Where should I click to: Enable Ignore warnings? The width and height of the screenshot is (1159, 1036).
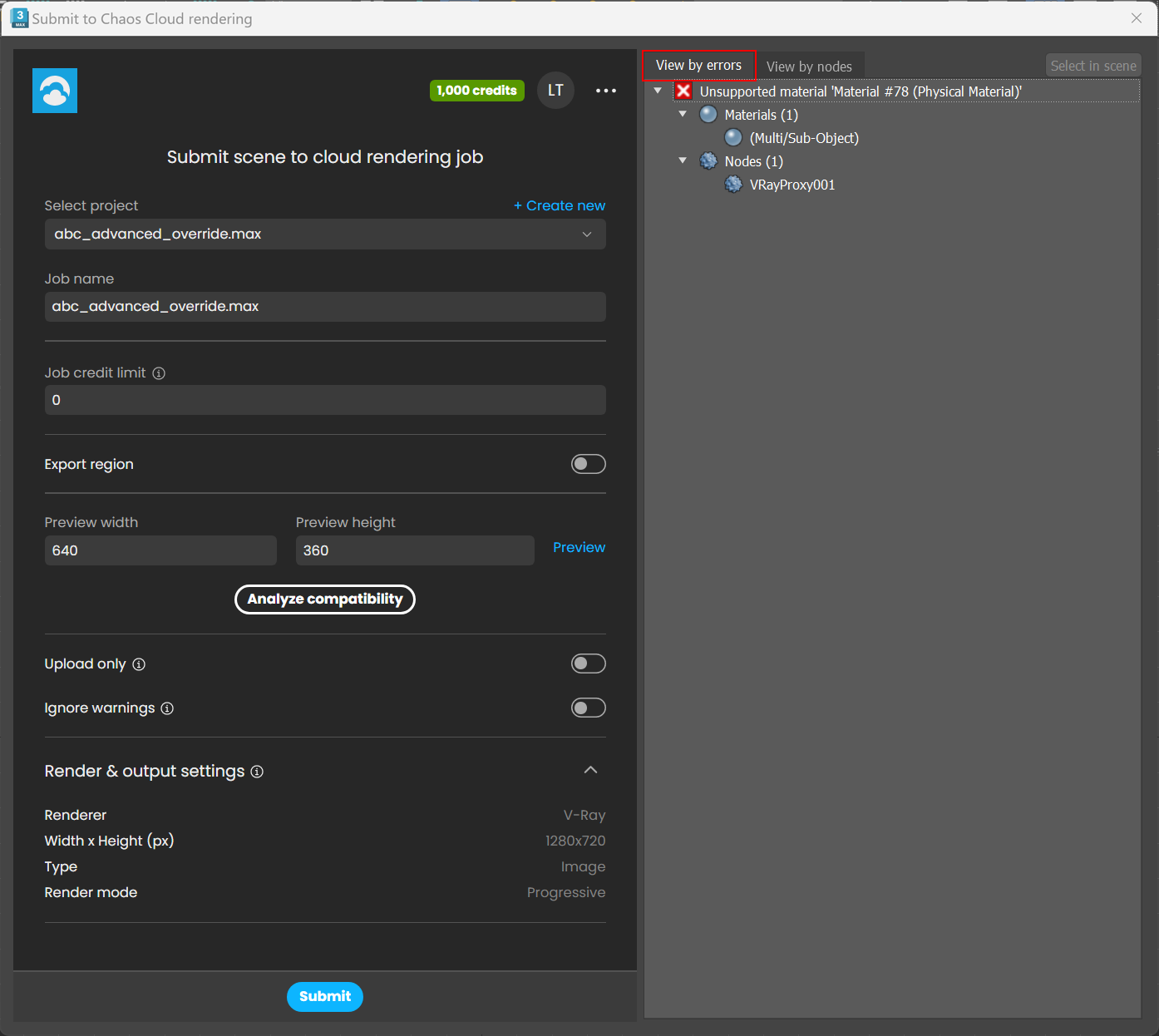(589, 708)
